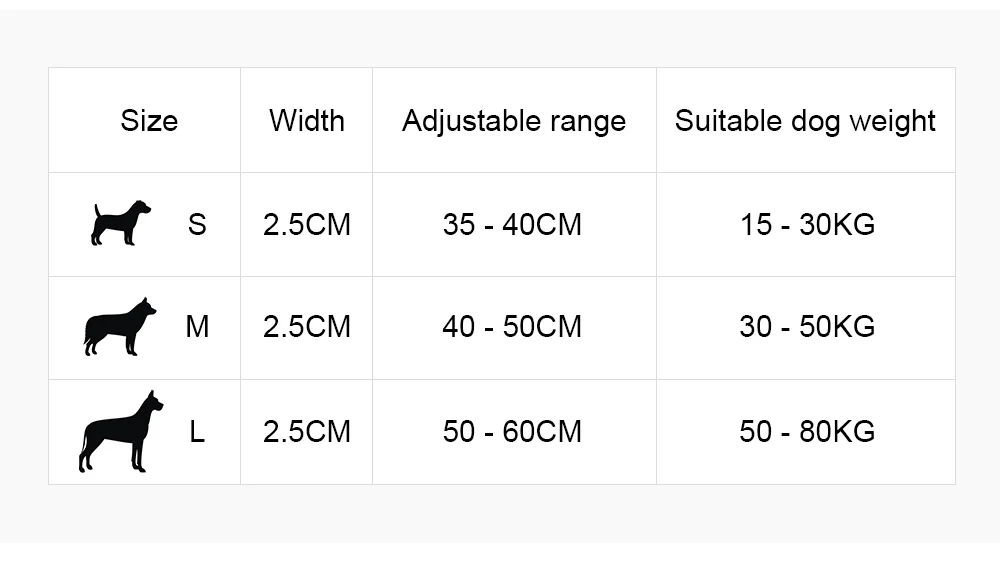Click the 50 - 80KG weight cell

point(807,432)
